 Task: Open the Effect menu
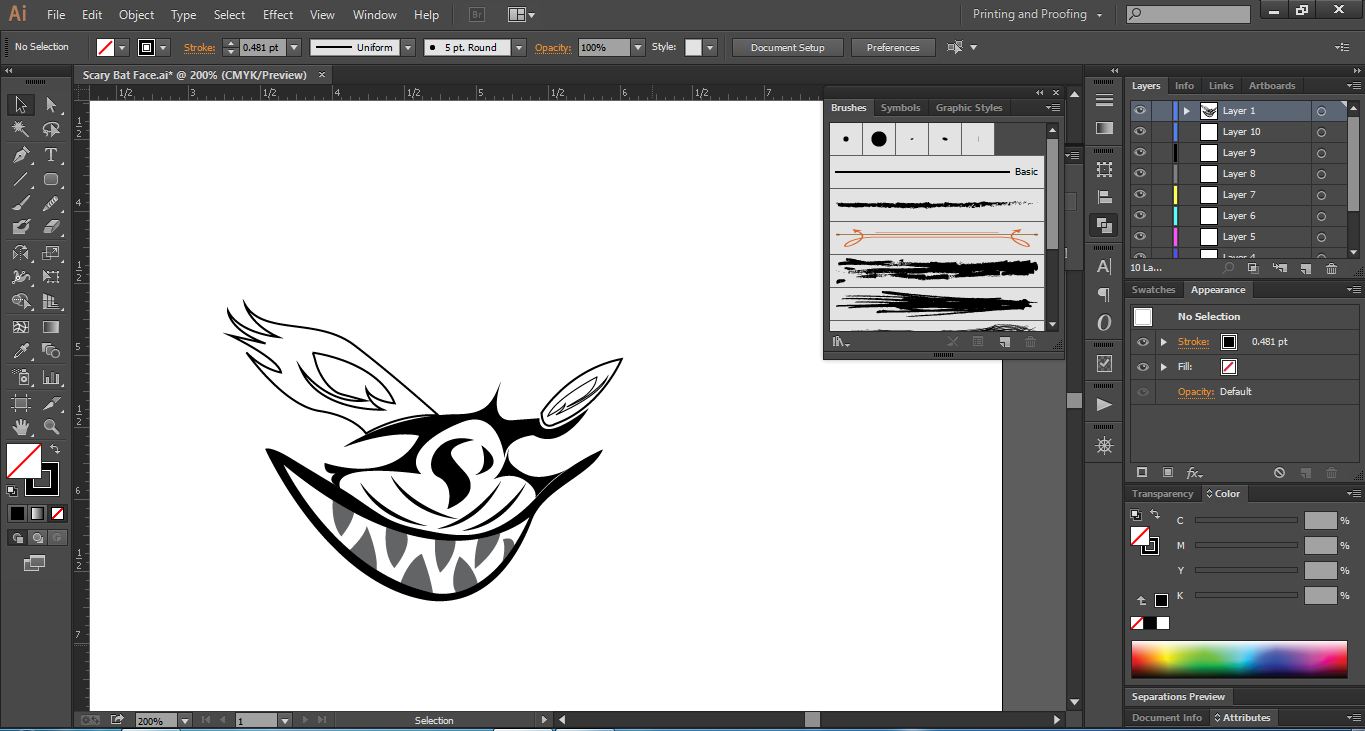(278, 15)
